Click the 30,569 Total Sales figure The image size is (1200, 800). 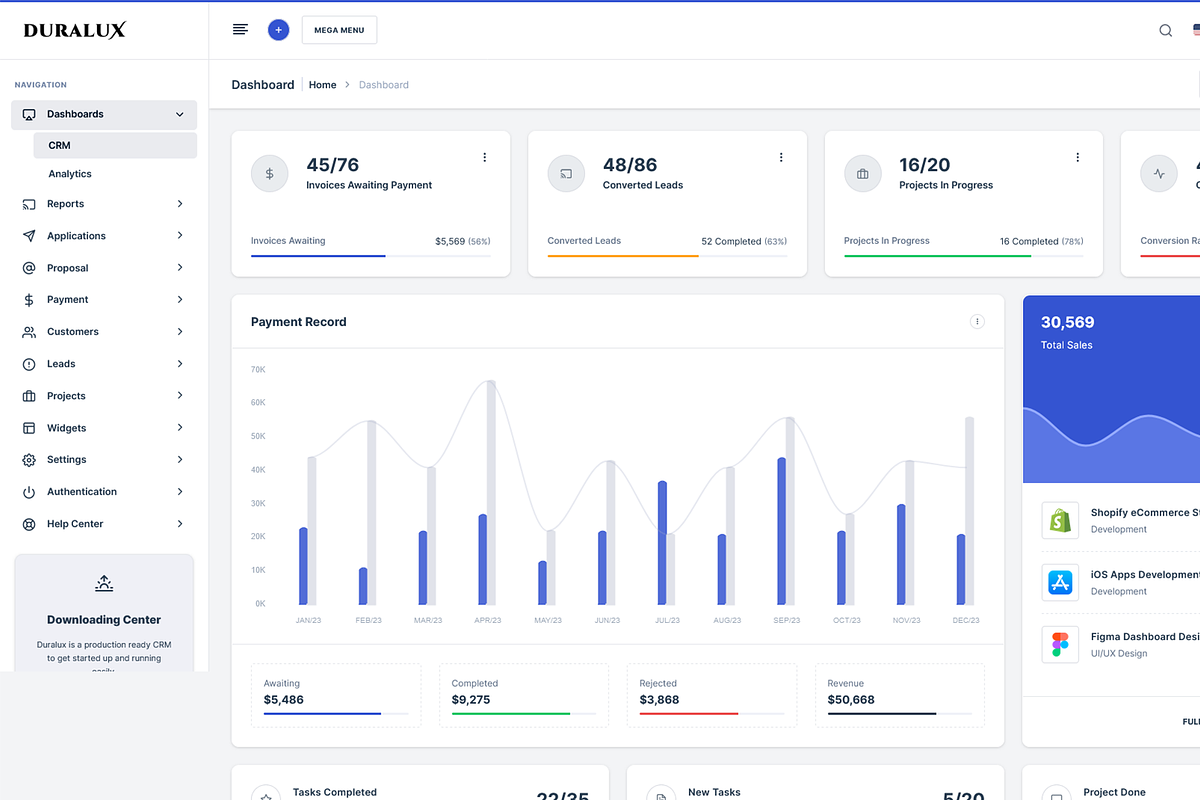(x=1068, y=322)
